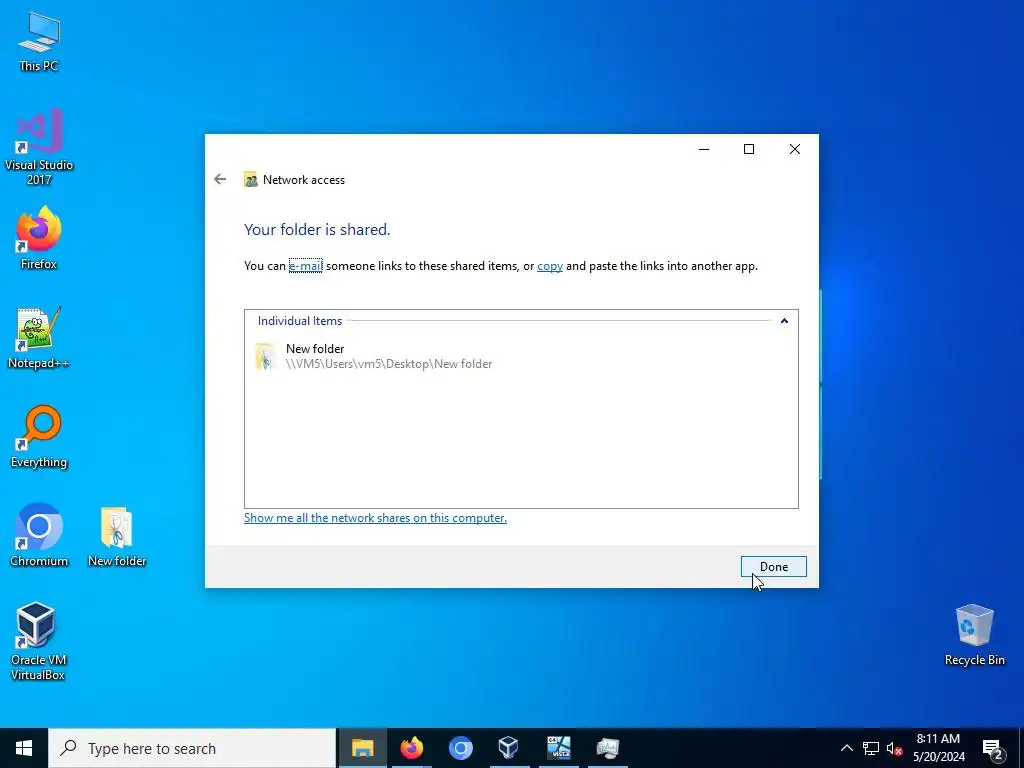Open Chromium from the taskbar
The image size is (1024, 768).
point(460,748)
